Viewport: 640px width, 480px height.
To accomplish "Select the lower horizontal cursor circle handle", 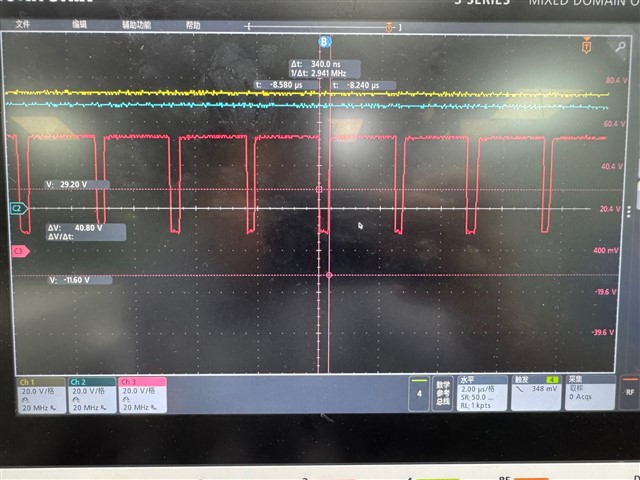I will tap(329, 276).
